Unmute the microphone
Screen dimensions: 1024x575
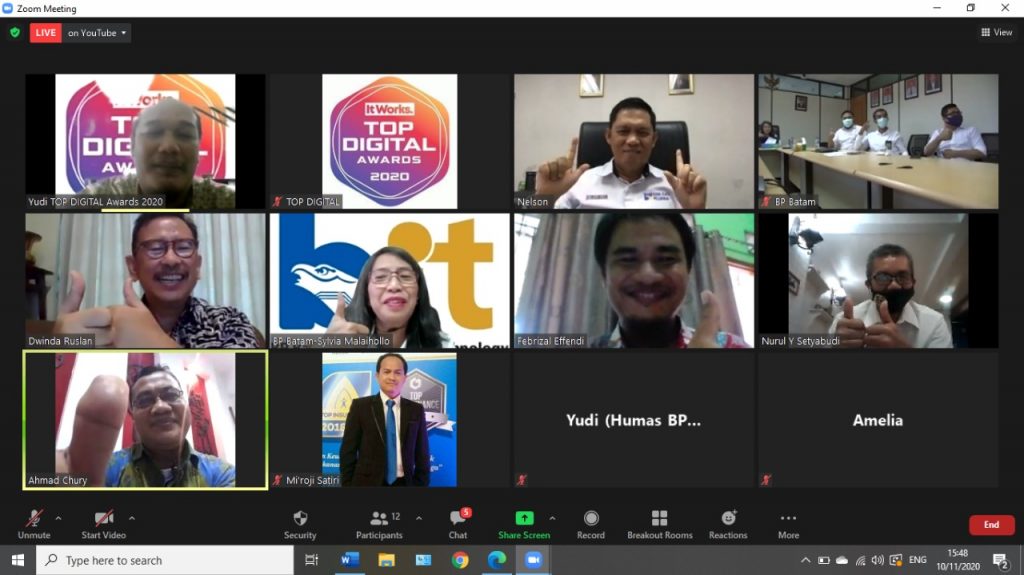pos(34,523)
